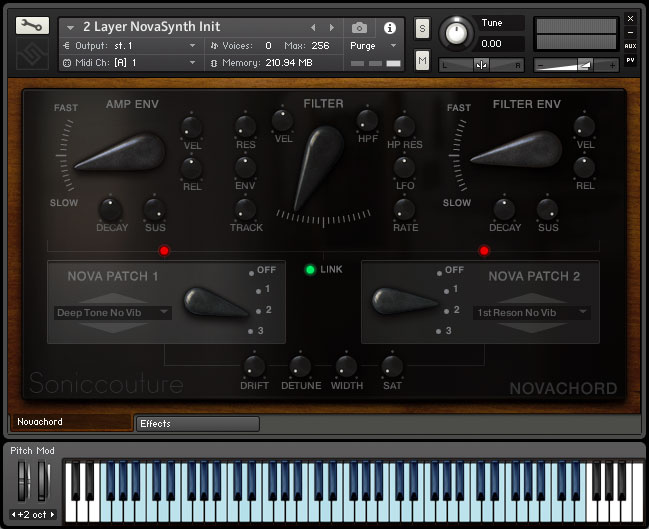Click the DRIFT knob
The height and width of the screenshot is (529, 649).
coord(254,367)
